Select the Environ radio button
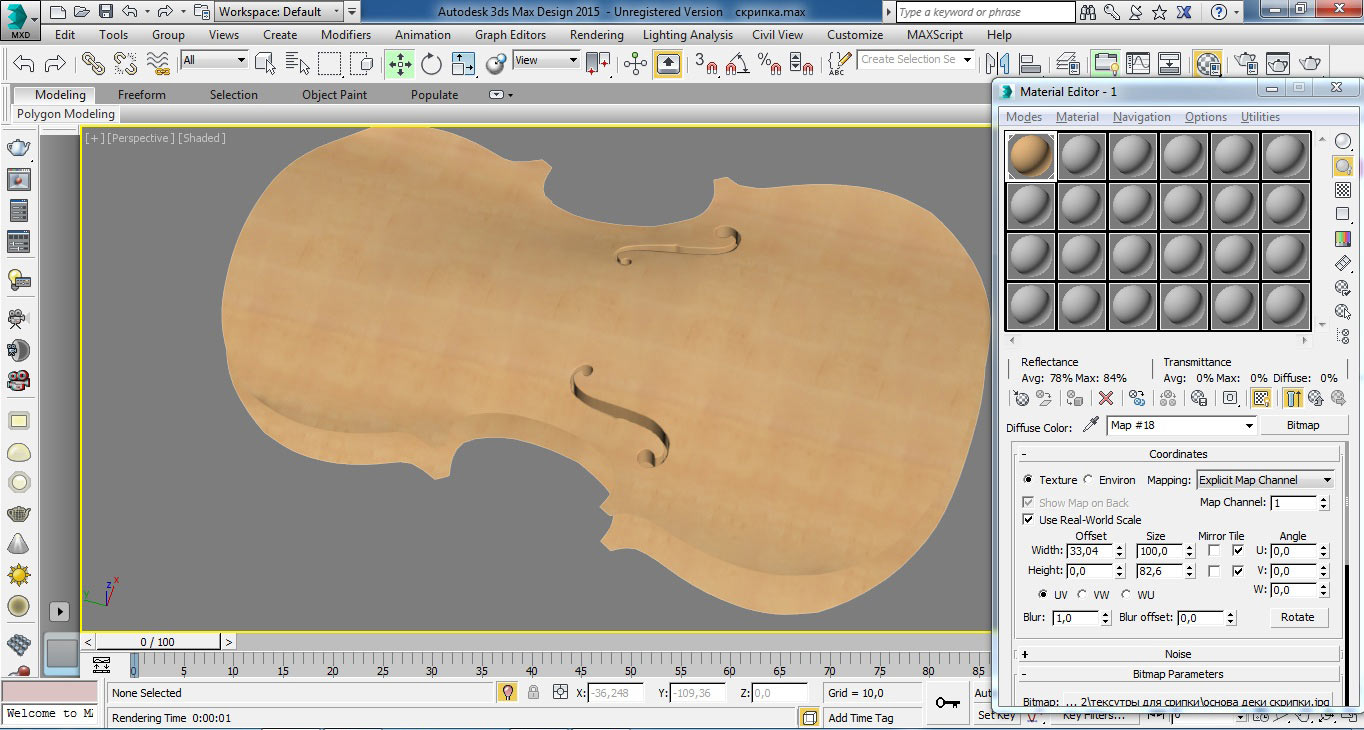This screenshot has height=730, width=1364. click(1088, 480)
